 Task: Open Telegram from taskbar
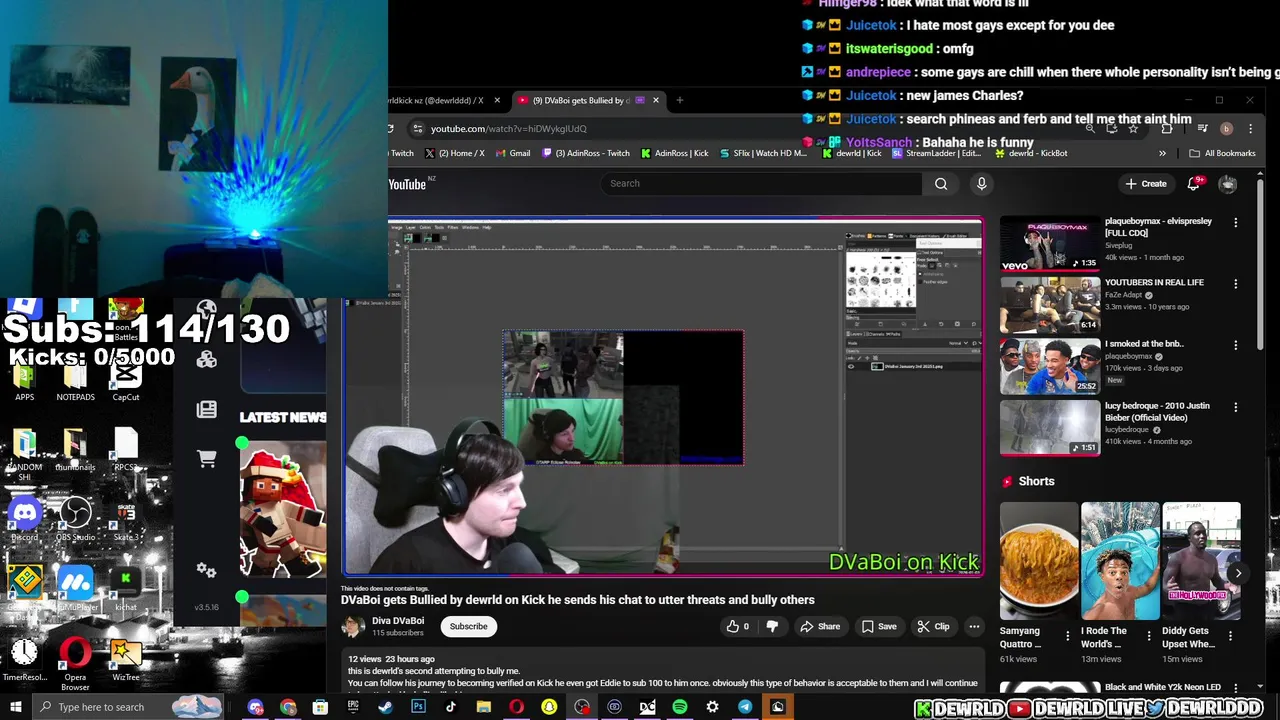pos(745,707)
